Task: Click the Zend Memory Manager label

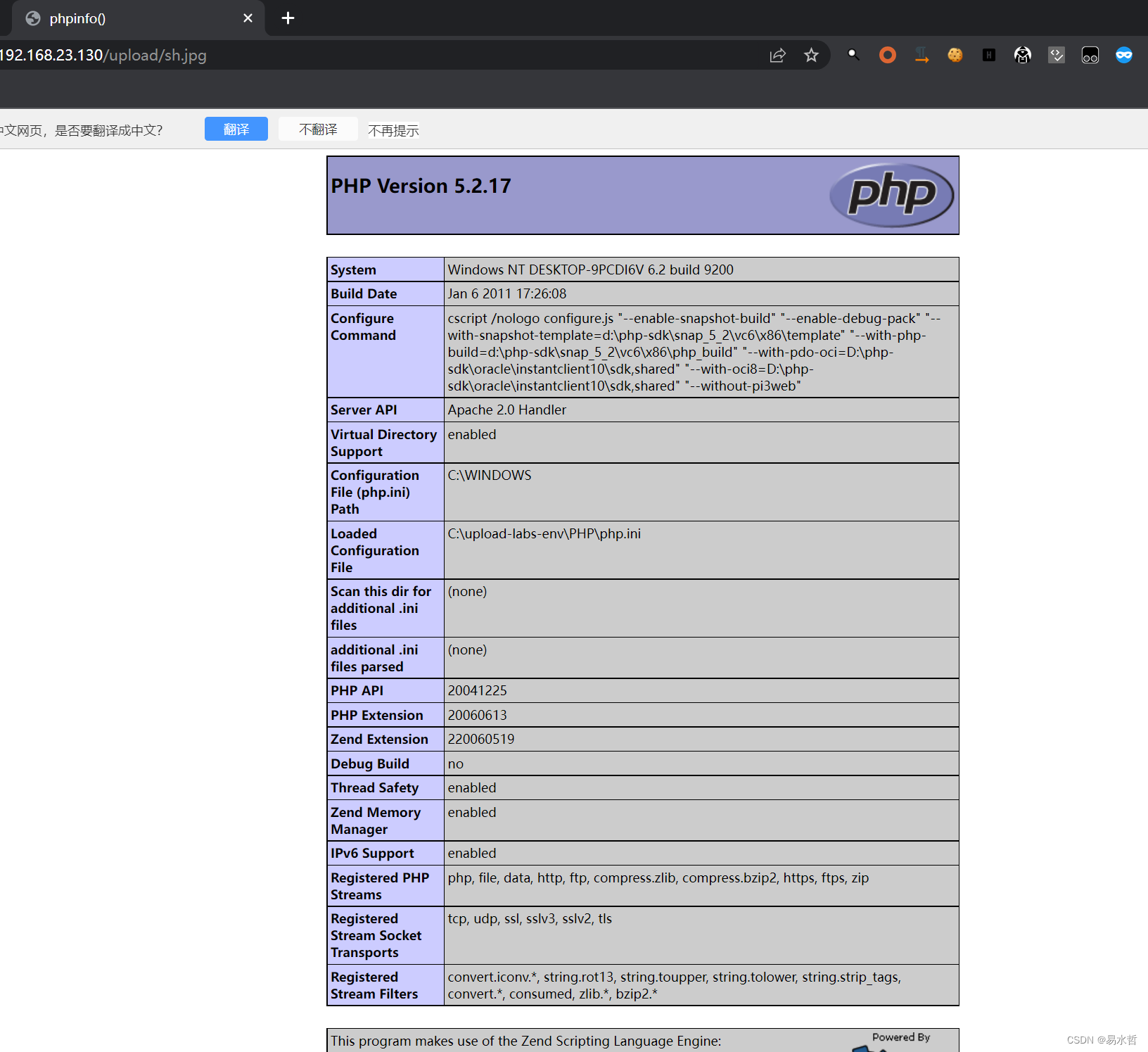Action: (376, 821)
